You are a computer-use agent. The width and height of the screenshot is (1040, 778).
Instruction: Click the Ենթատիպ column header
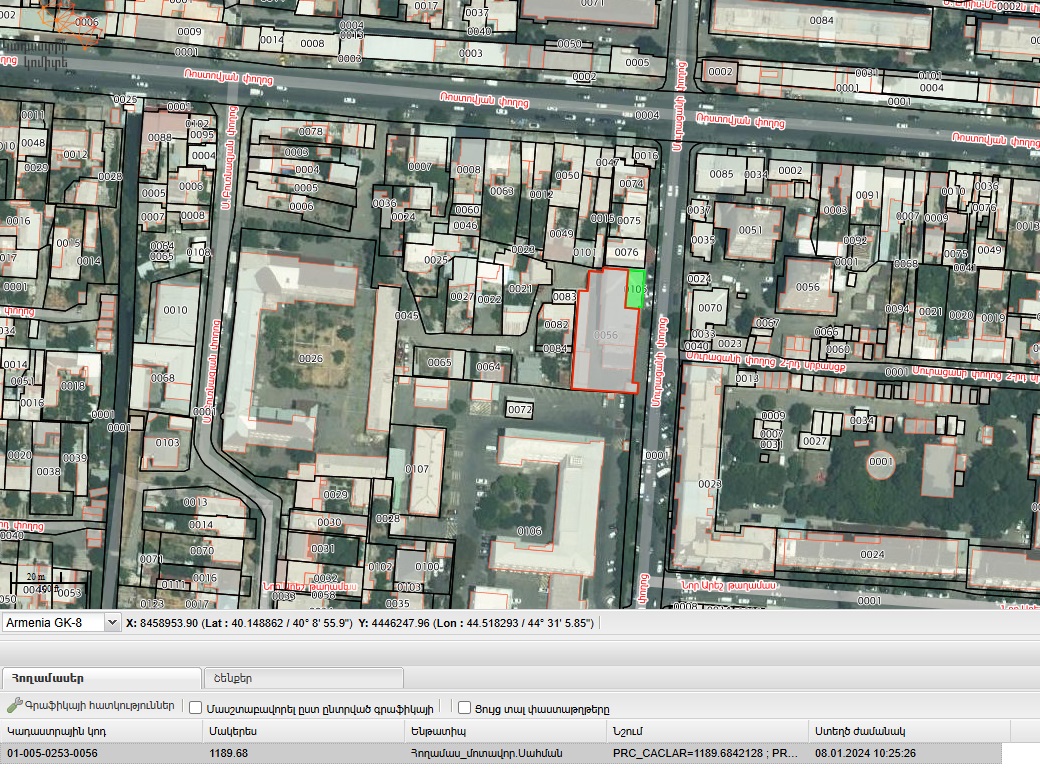click(x=505, y=731)
